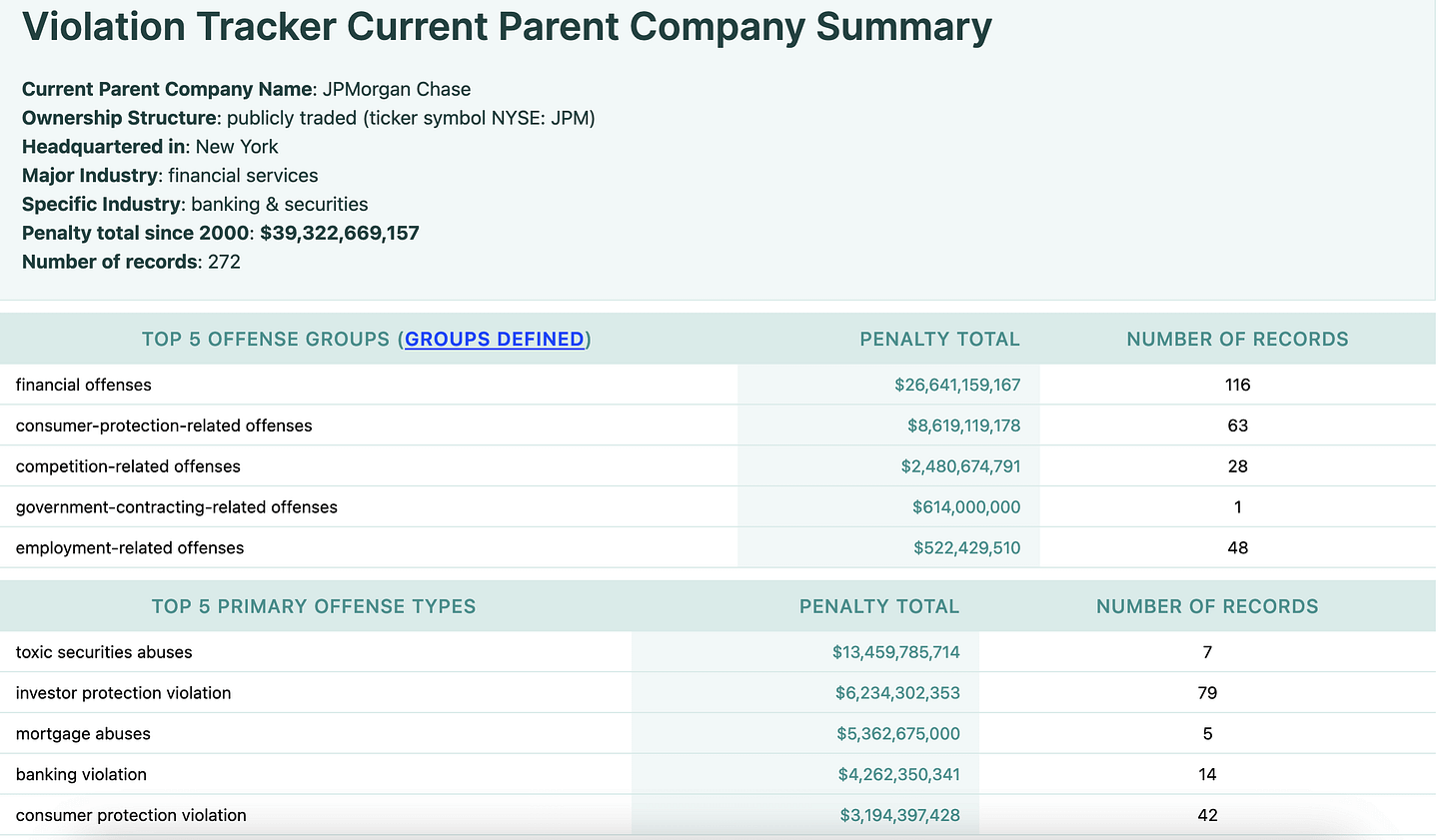Select investor protection violation label
Viewport: 1455px width, 840px height.
[x=123, y=693]
